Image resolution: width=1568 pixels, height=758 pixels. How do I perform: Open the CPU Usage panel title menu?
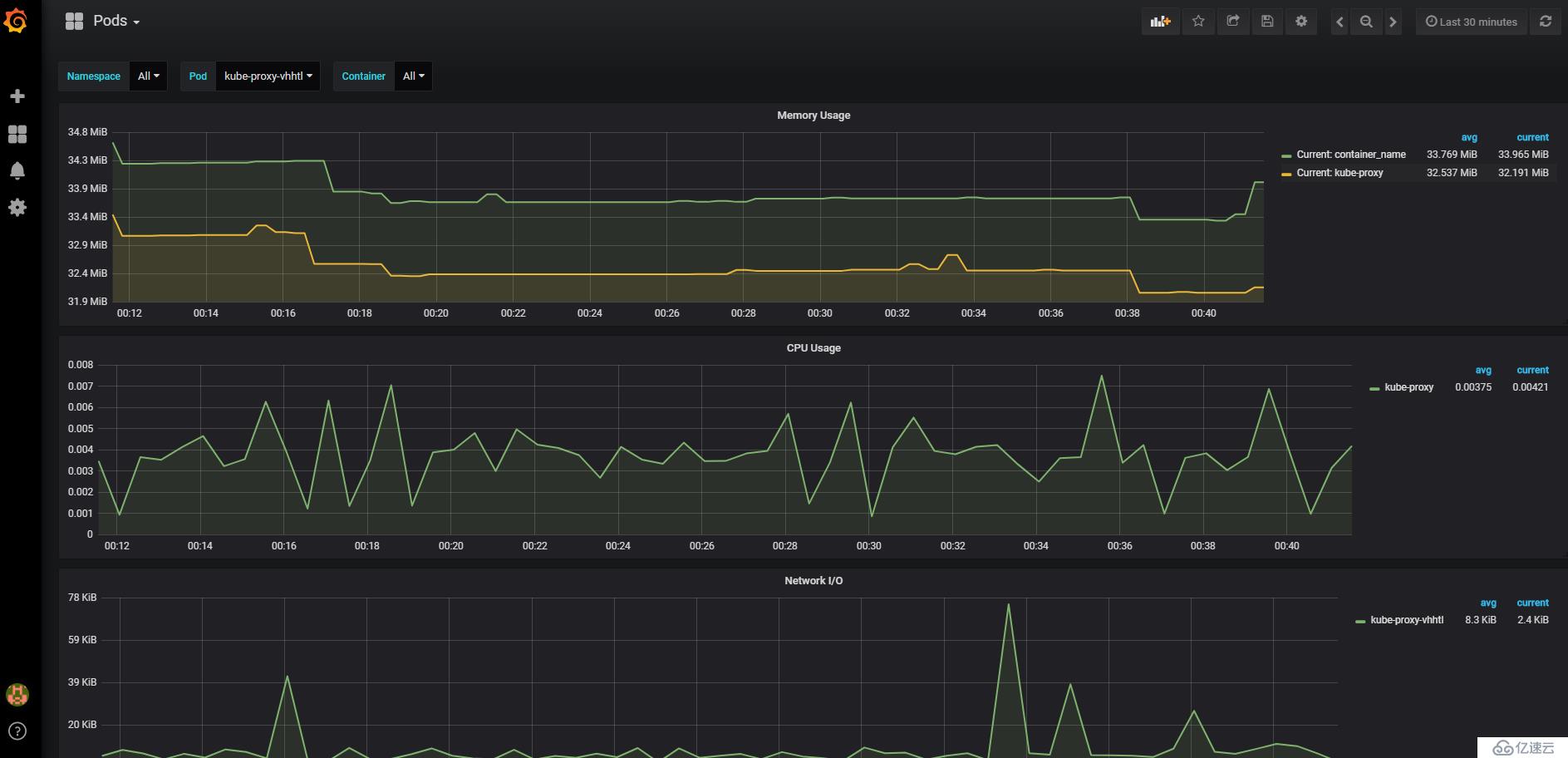[x=813, y=348]
